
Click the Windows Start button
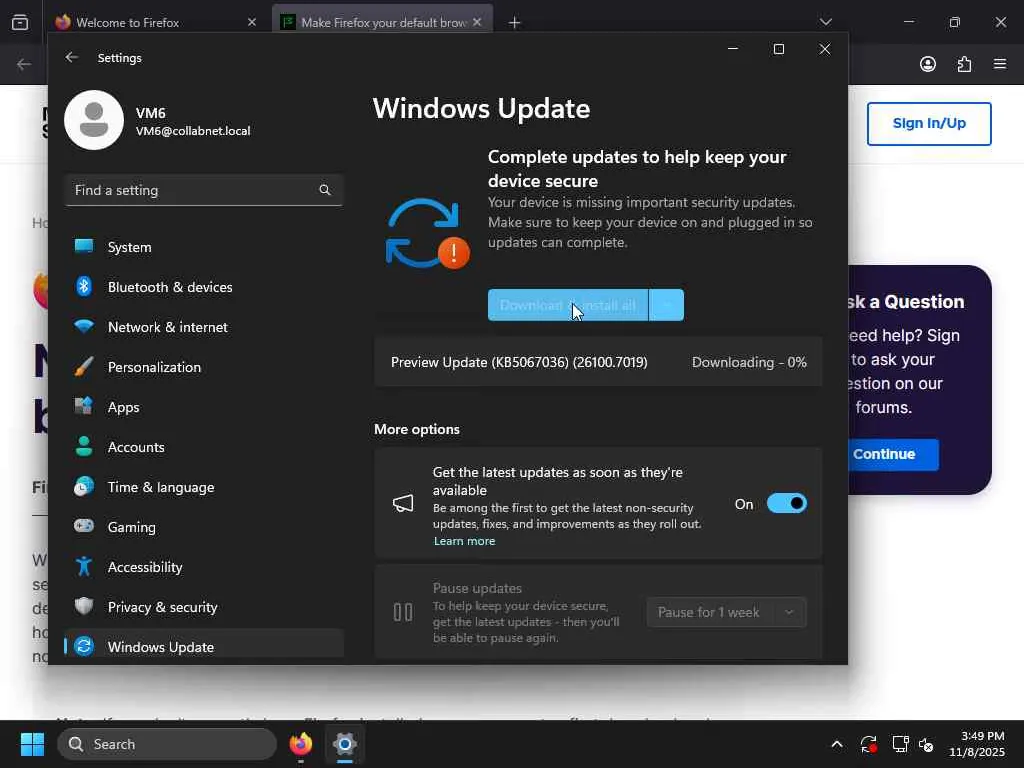click(x=32, y=744)
